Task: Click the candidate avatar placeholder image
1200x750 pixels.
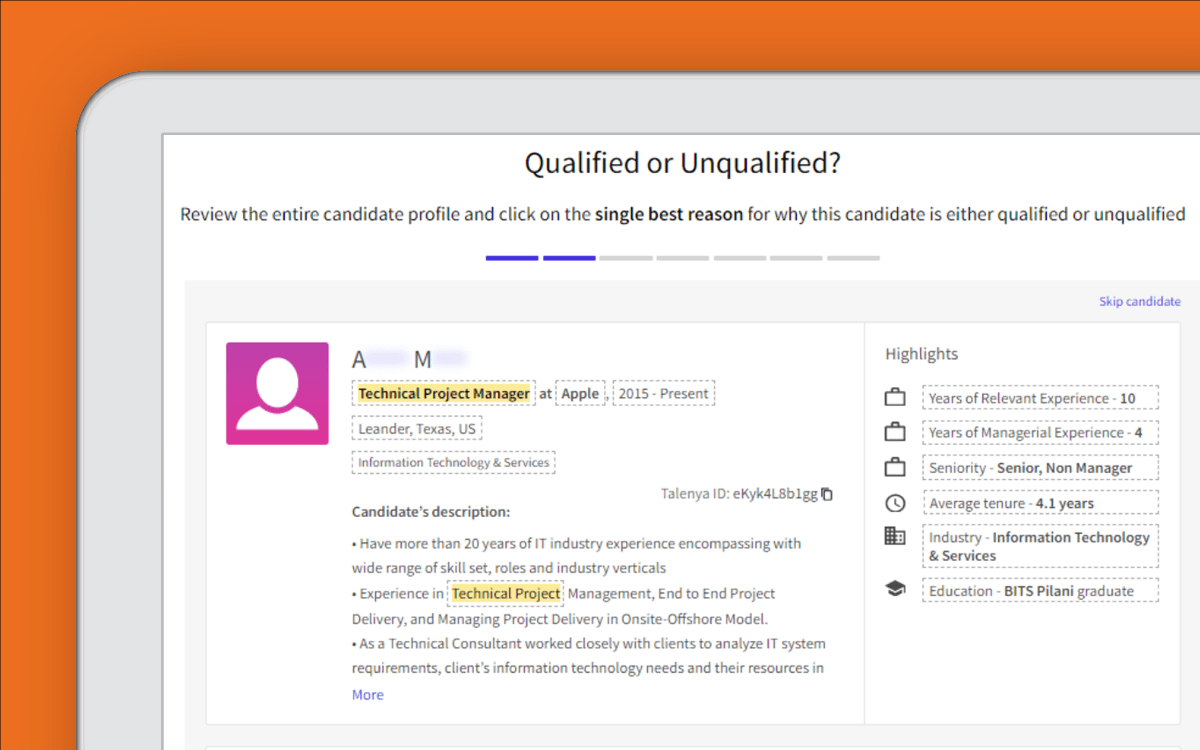Action: pyautogui.click(x=277, y=393)
